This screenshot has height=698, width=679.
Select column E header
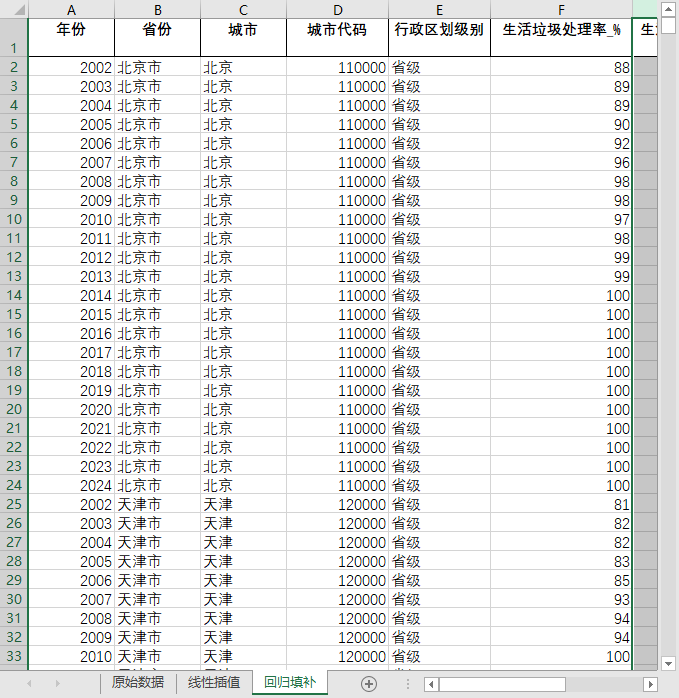tap(439, 9)
